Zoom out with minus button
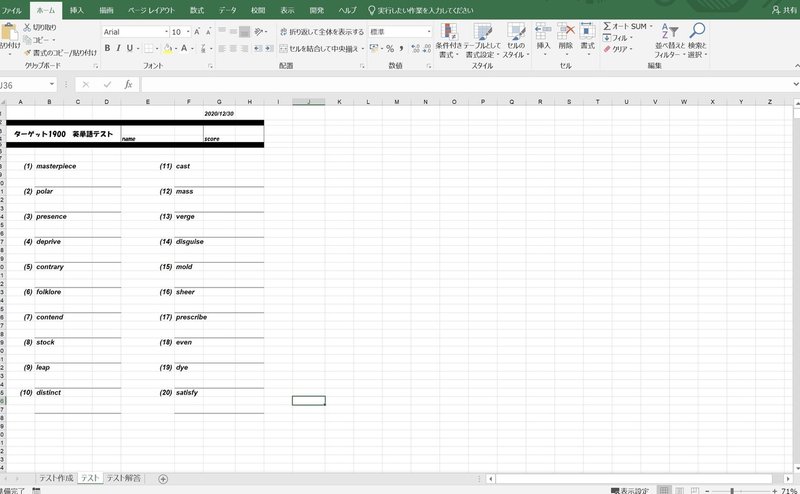Viewport: 800px width, 494px height. coord(707,490)
